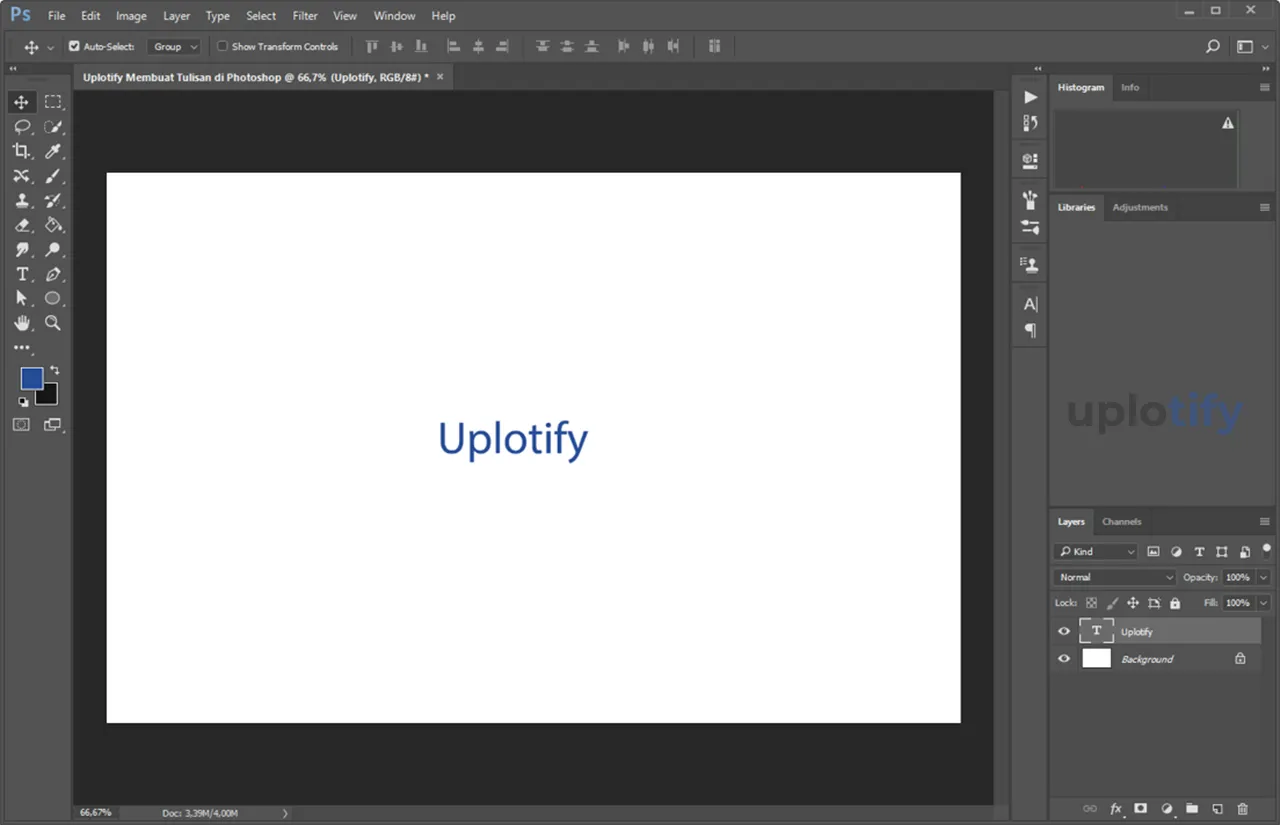Open the Move tool preset picker arrow
The image size is (1280, 825).
(x=50, y=47)
